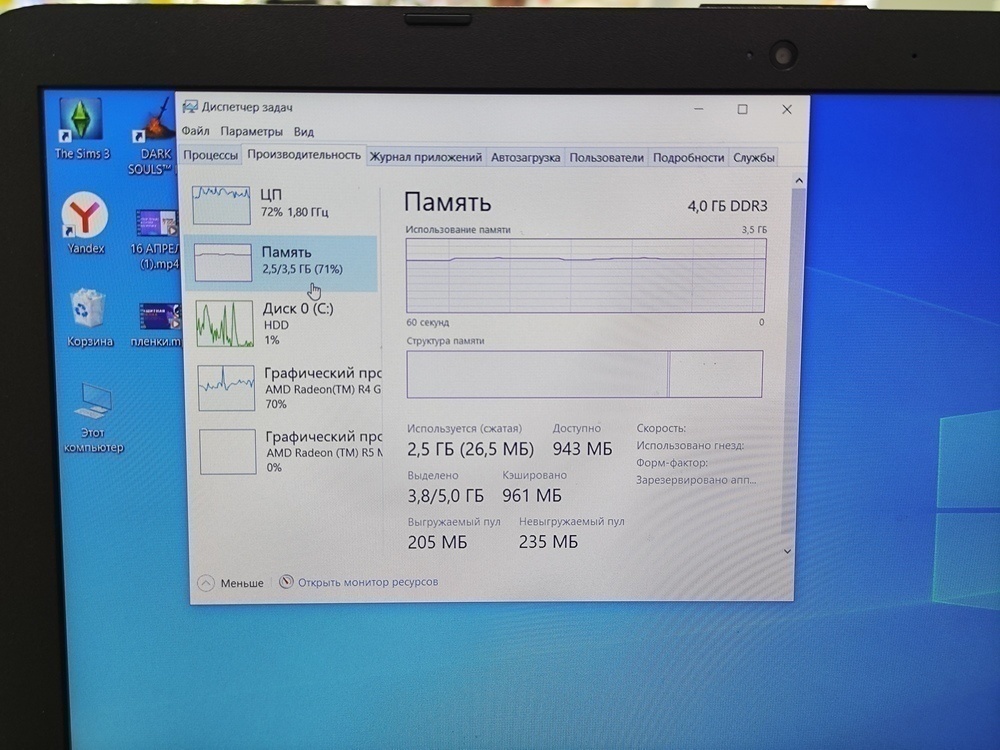Launch The Sims 3 from the desktop

click(x=80, y=118)
